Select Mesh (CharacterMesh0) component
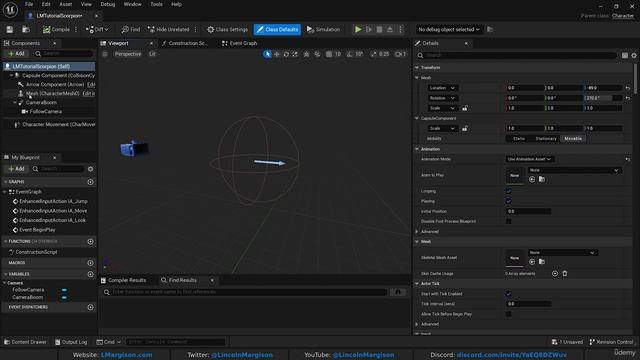This screenshot has height=360, width=640. click(53, 93)
